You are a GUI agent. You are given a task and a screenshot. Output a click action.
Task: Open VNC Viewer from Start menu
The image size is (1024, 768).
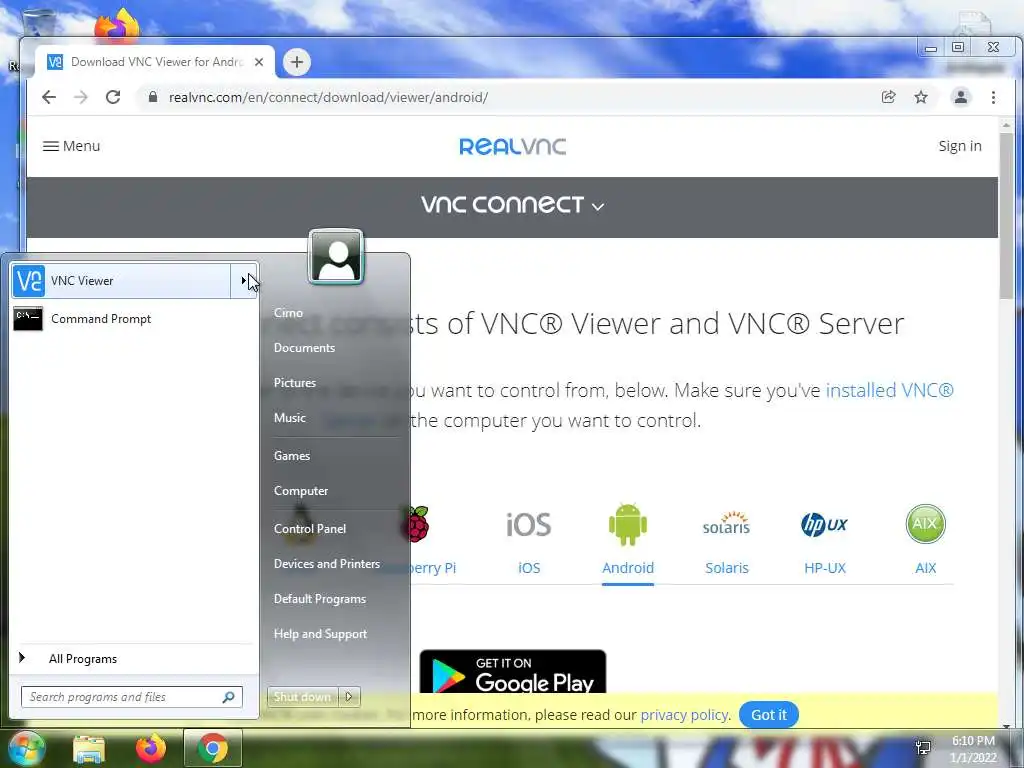[x=121, y=281]
